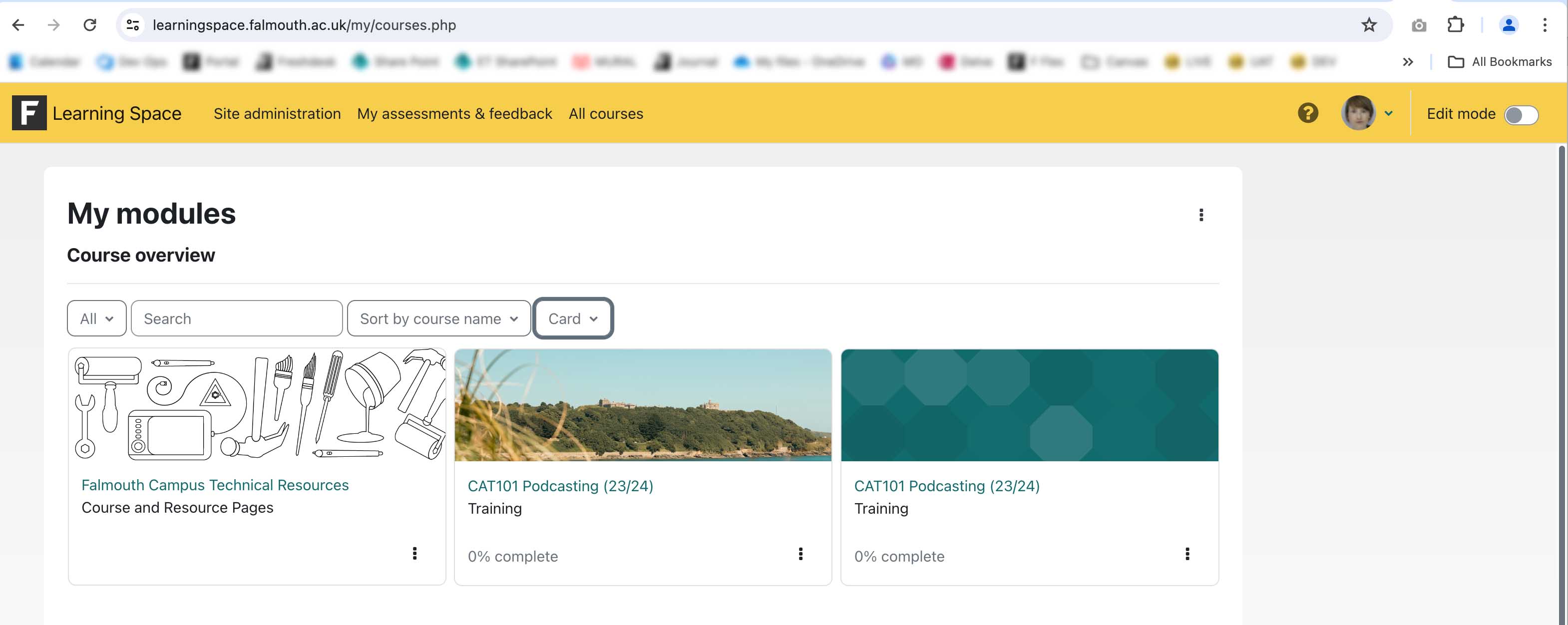
Task: Open My modules block options menu
Action: click(1200, 215)
